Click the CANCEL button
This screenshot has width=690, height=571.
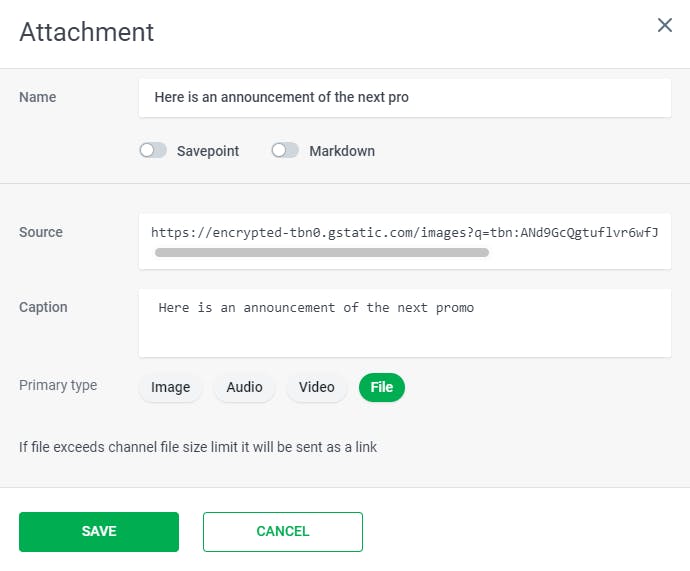click(283, 532)
